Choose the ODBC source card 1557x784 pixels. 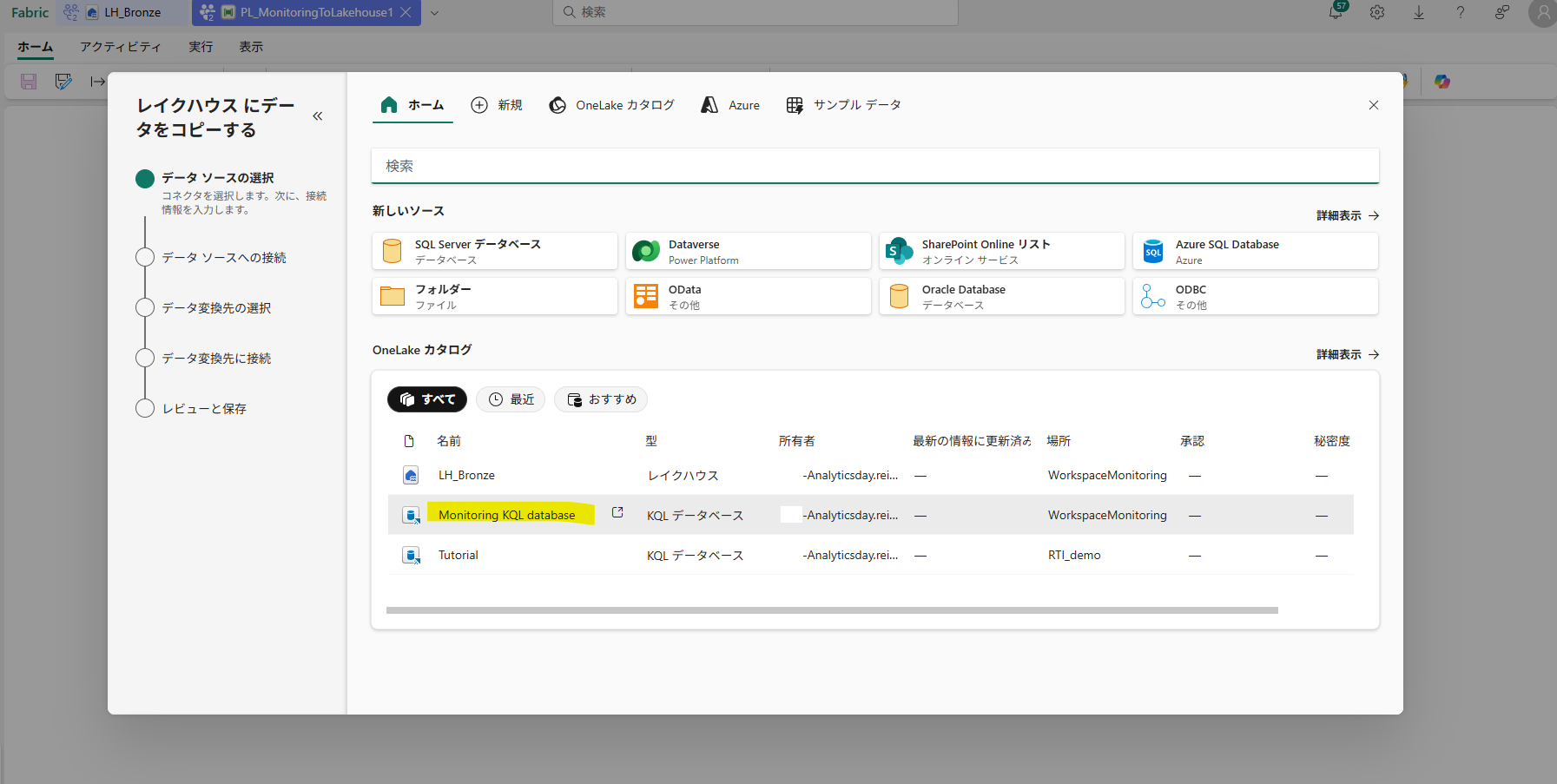coord(1256,297)
